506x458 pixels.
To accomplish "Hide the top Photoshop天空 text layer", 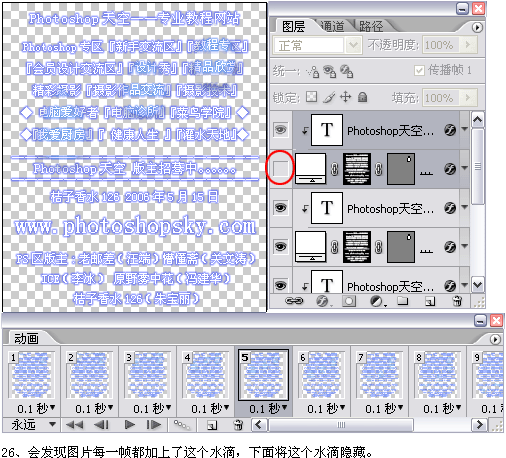I will pyautogui.click(x=280, y=129).
